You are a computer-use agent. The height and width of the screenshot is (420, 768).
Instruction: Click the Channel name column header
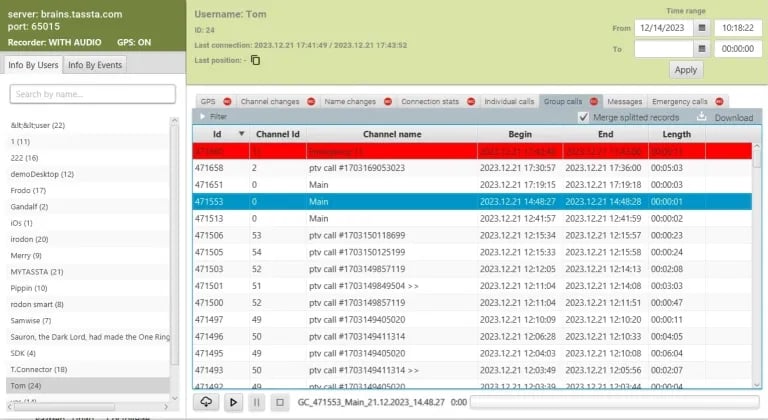(392, 134)
